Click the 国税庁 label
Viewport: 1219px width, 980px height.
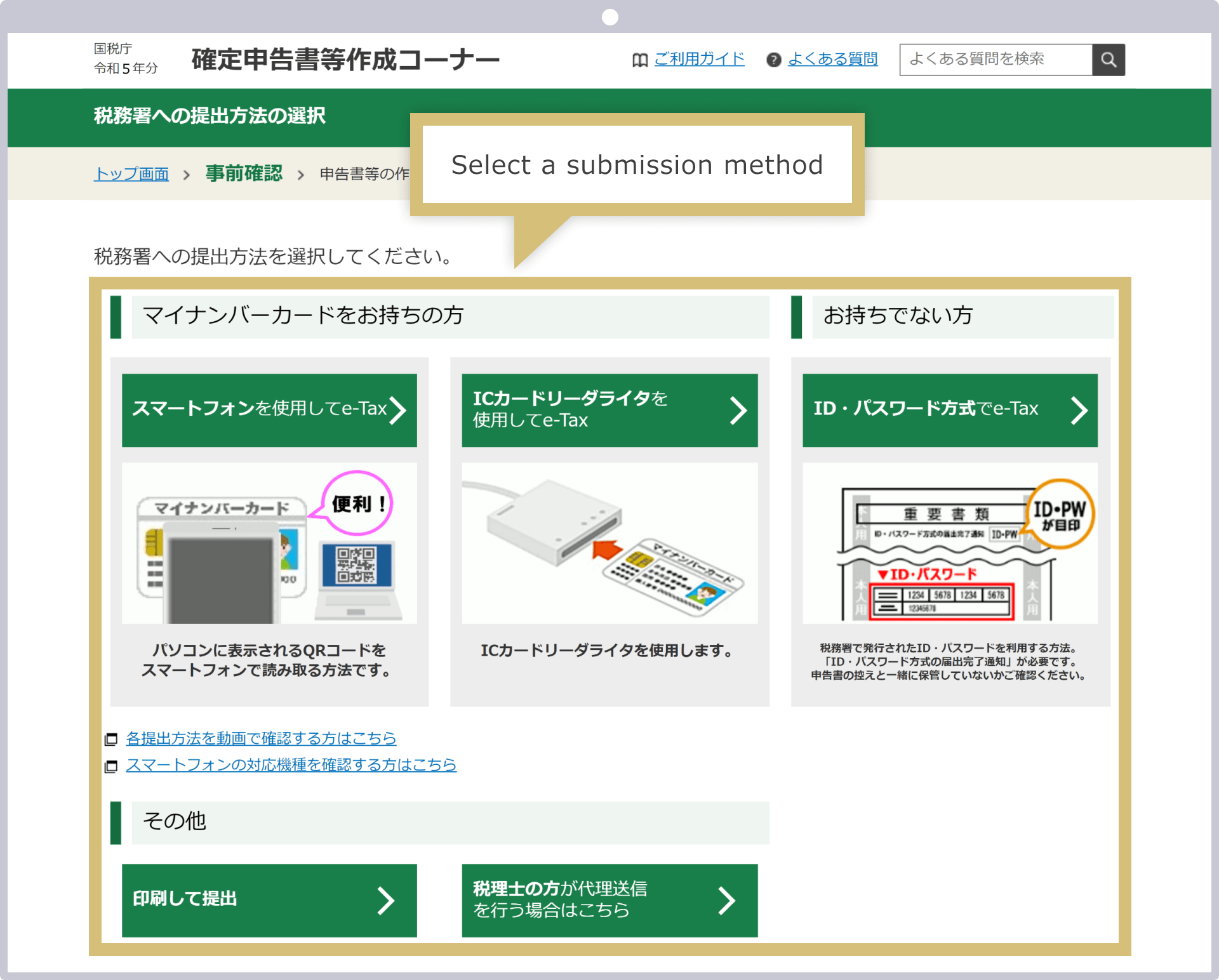[113, 49]
